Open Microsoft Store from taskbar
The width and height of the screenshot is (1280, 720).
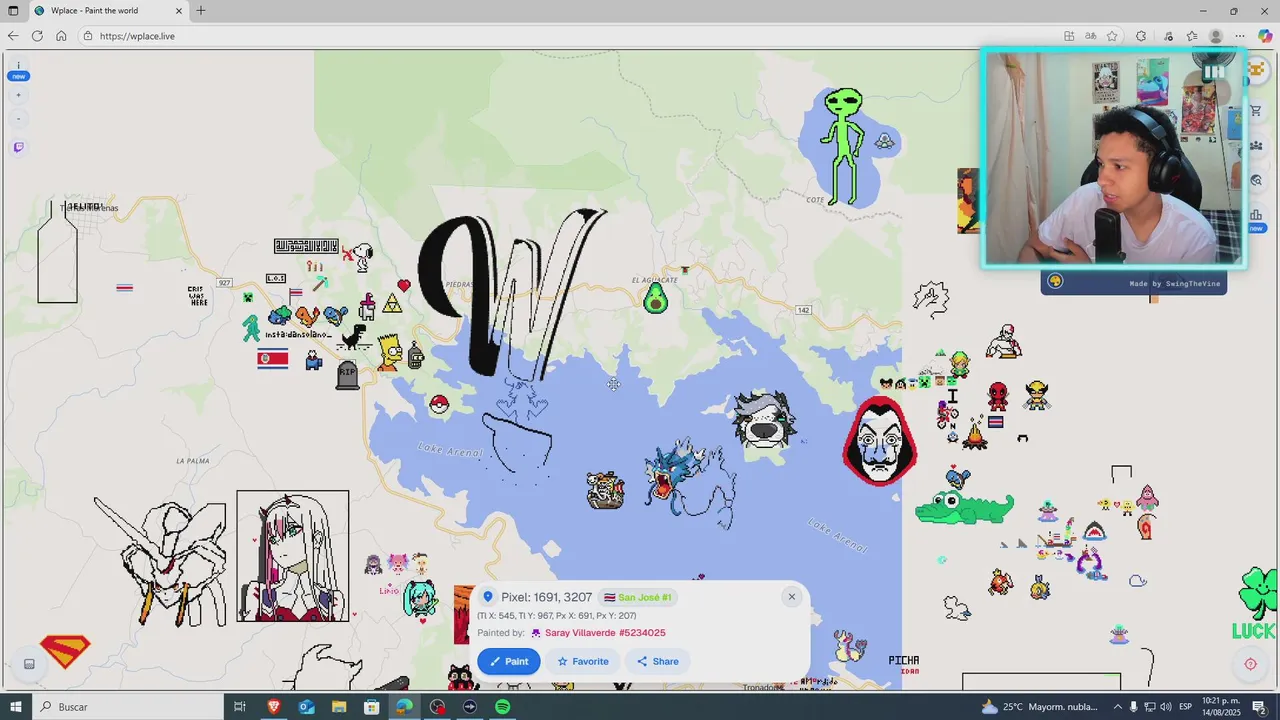(x=371, y=707)
